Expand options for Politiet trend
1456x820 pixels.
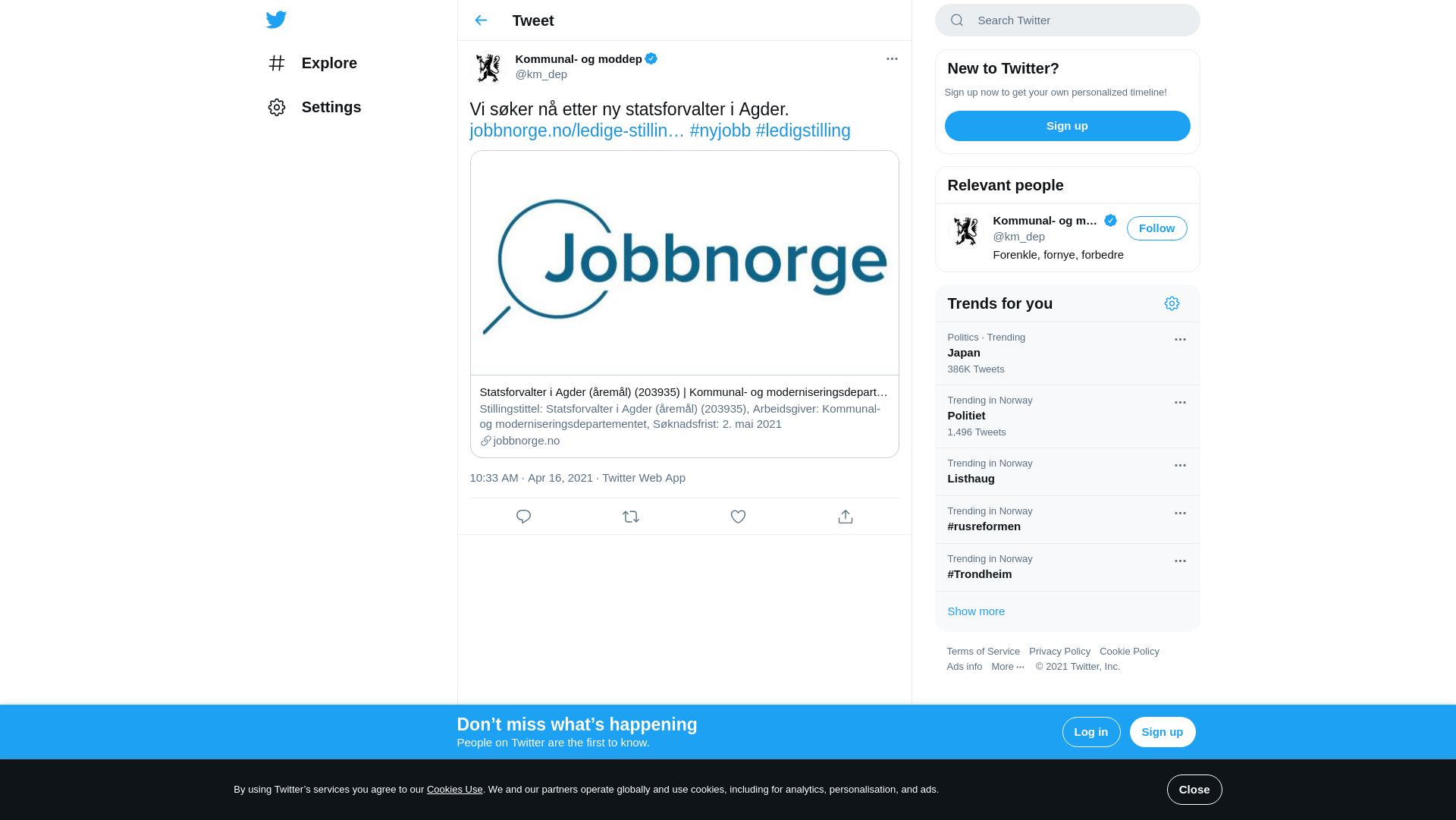click(x=1180, y=403)
